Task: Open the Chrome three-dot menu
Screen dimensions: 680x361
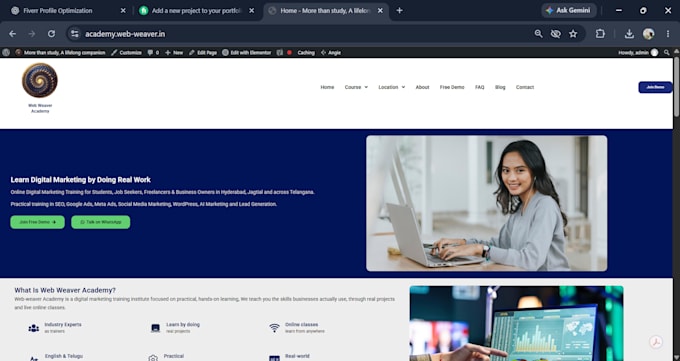Action: point(668,34)
